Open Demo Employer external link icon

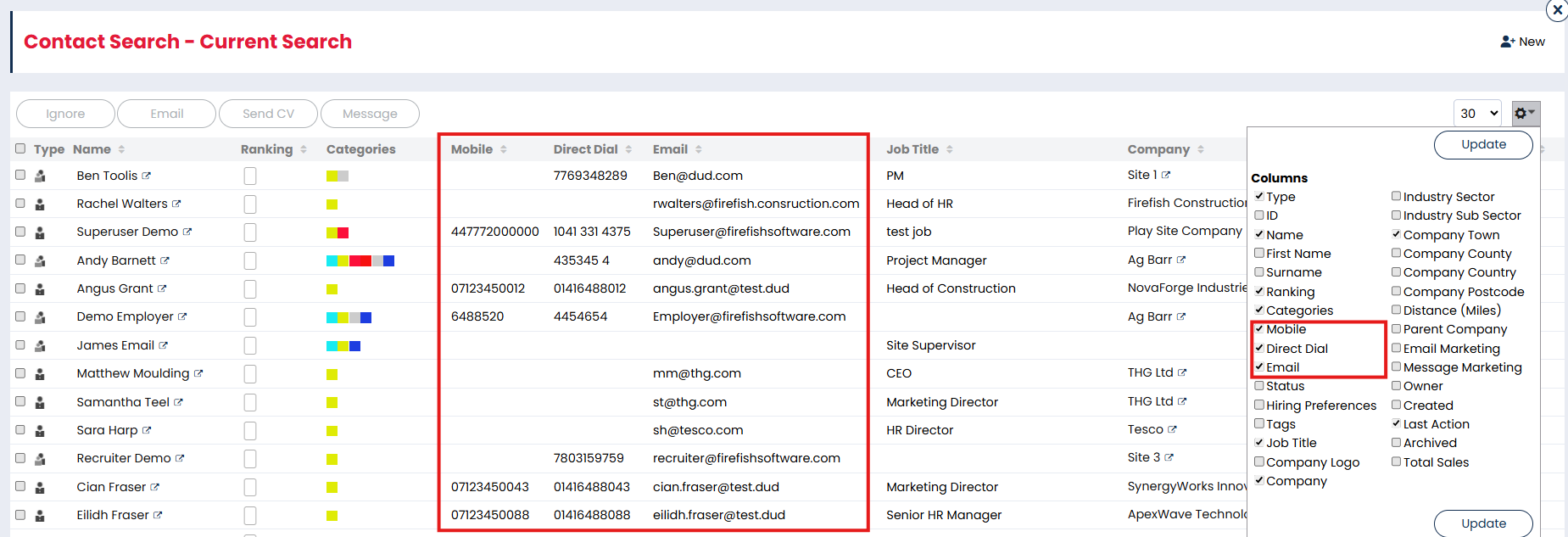coord(182,316)
